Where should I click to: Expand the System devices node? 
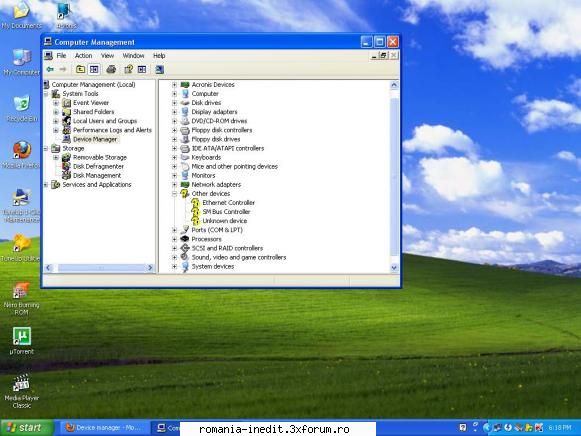pos(174,266)
